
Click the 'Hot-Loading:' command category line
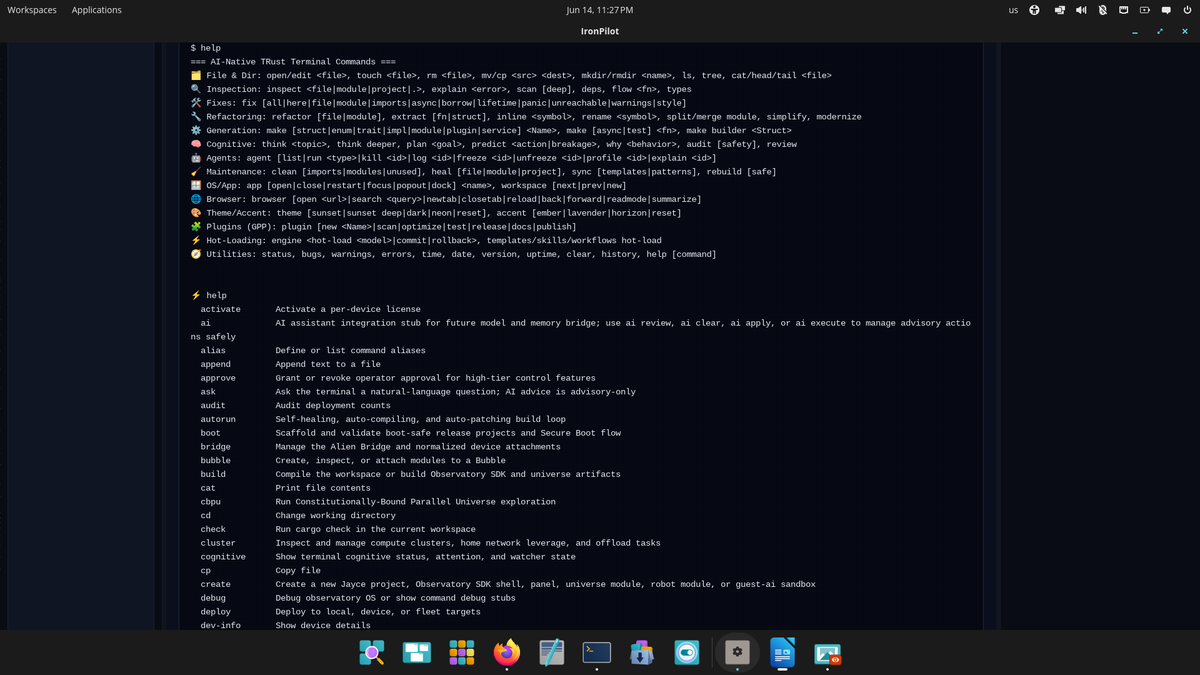[x=426, y=240]
